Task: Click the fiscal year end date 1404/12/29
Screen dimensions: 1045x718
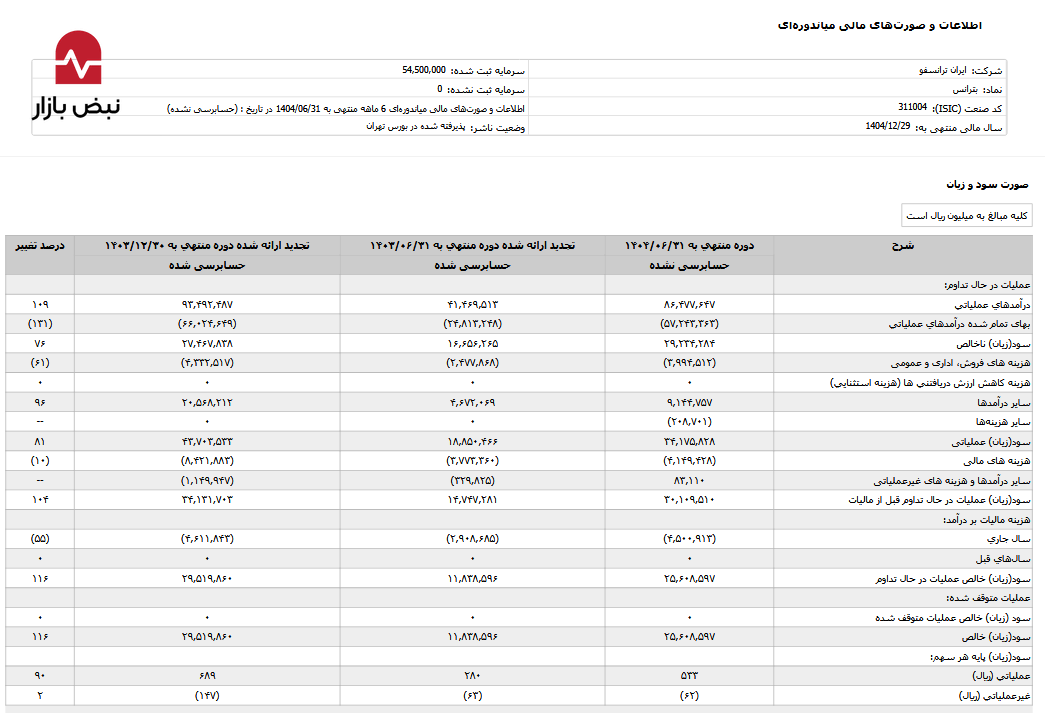Action: [x=887, y=126]
